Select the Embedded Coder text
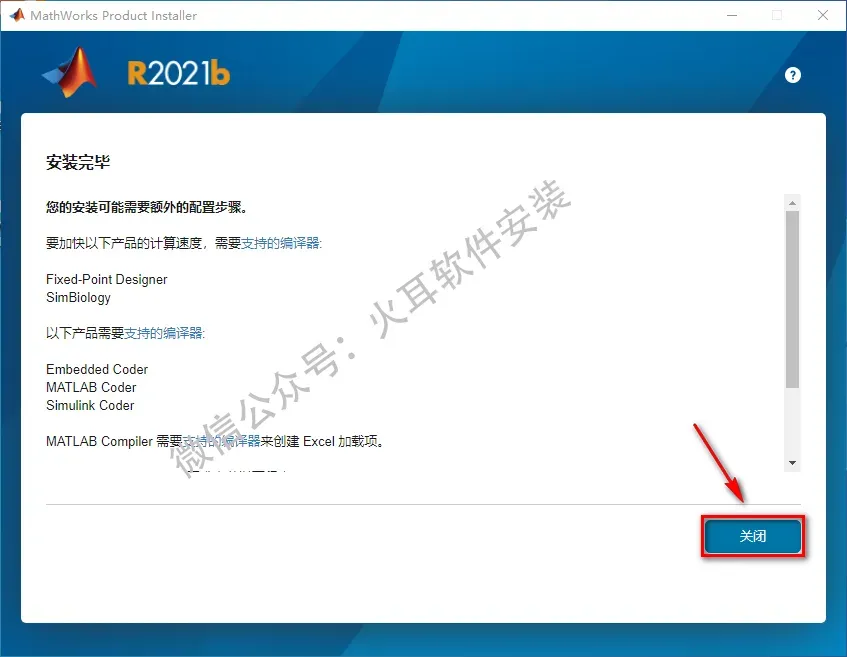 pos(97,369)
